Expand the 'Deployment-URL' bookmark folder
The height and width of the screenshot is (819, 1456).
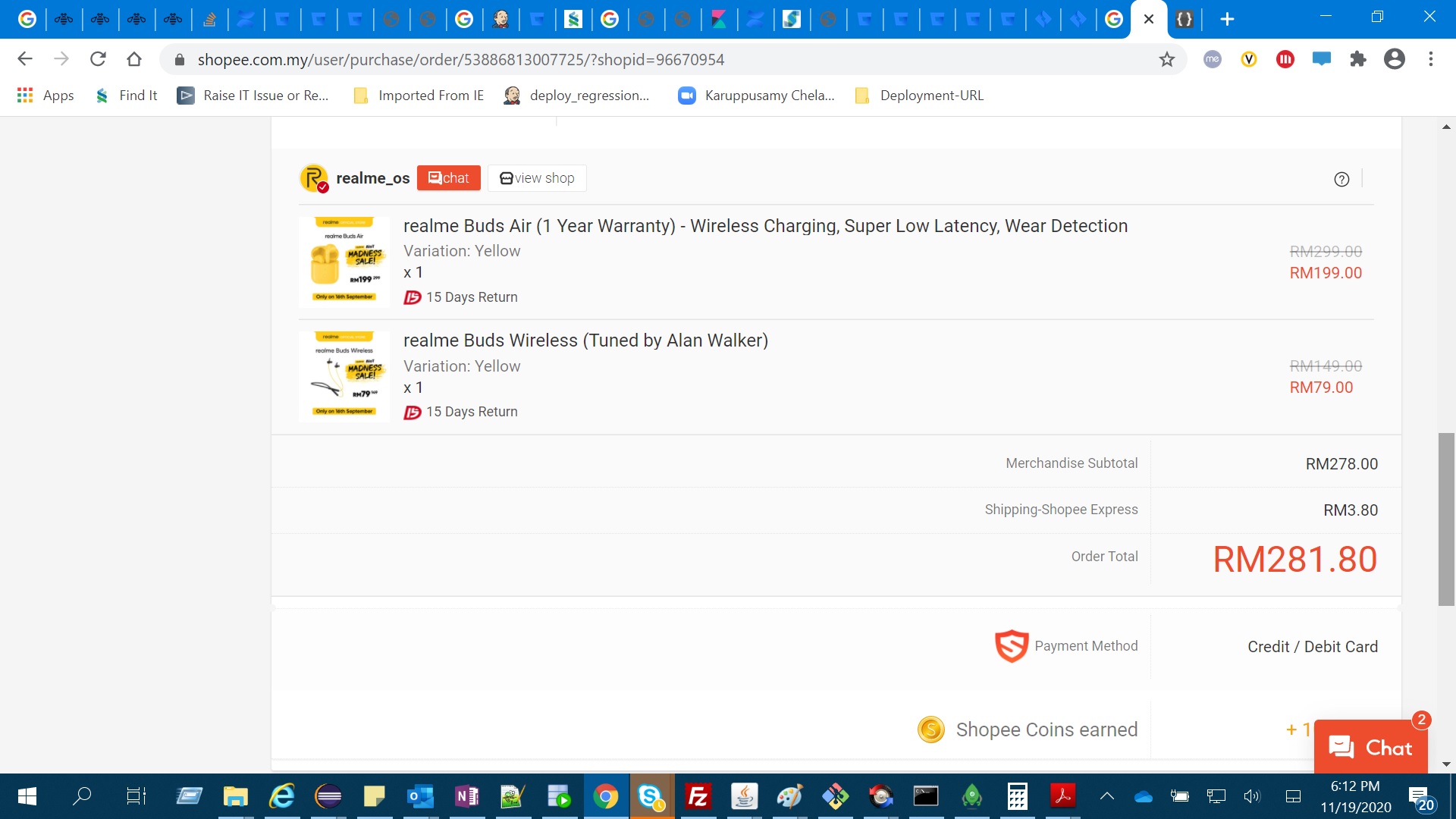coord(919,96)
